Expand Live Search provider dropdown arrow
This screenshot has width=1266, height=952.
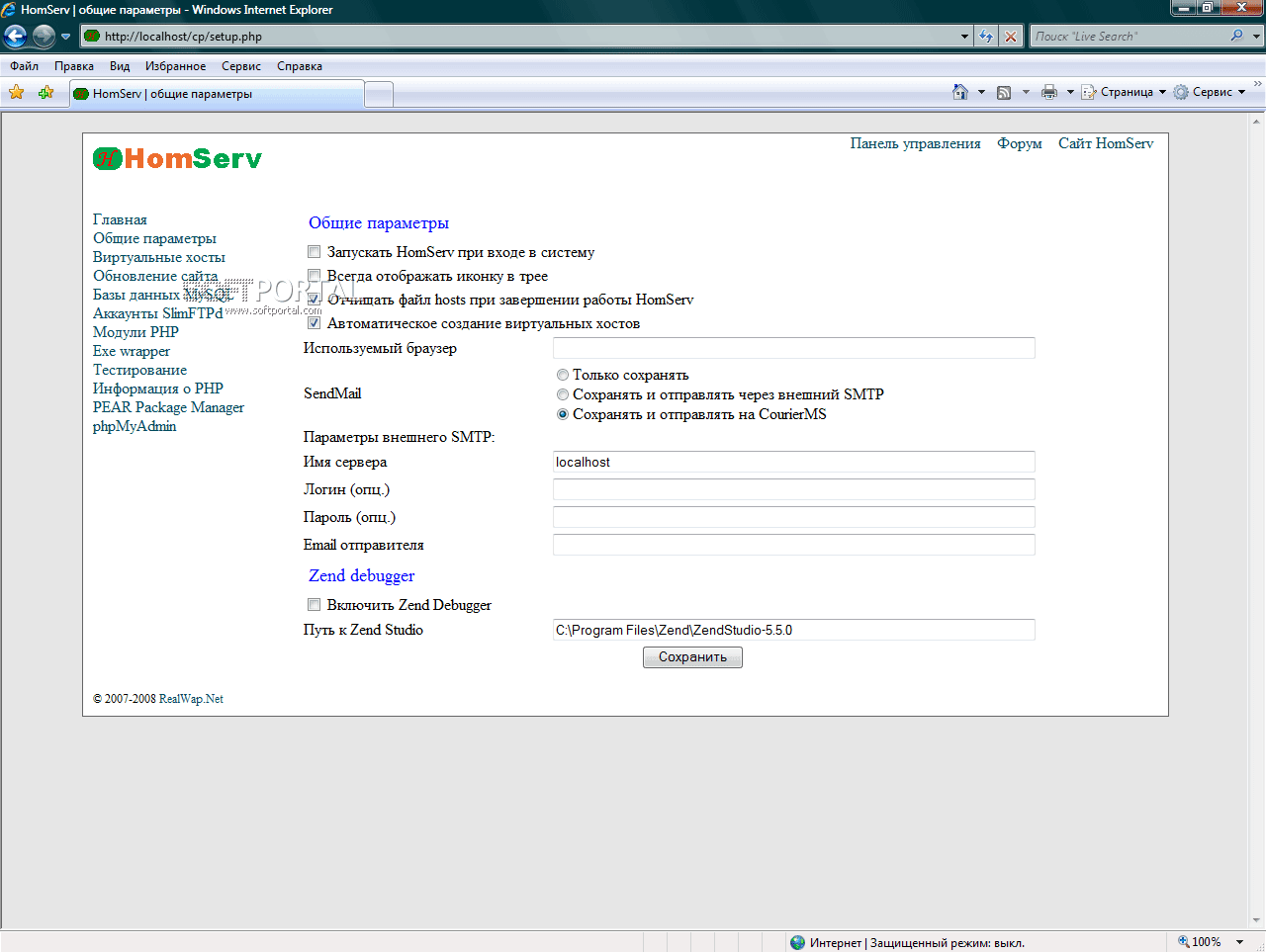point(1257,37)
